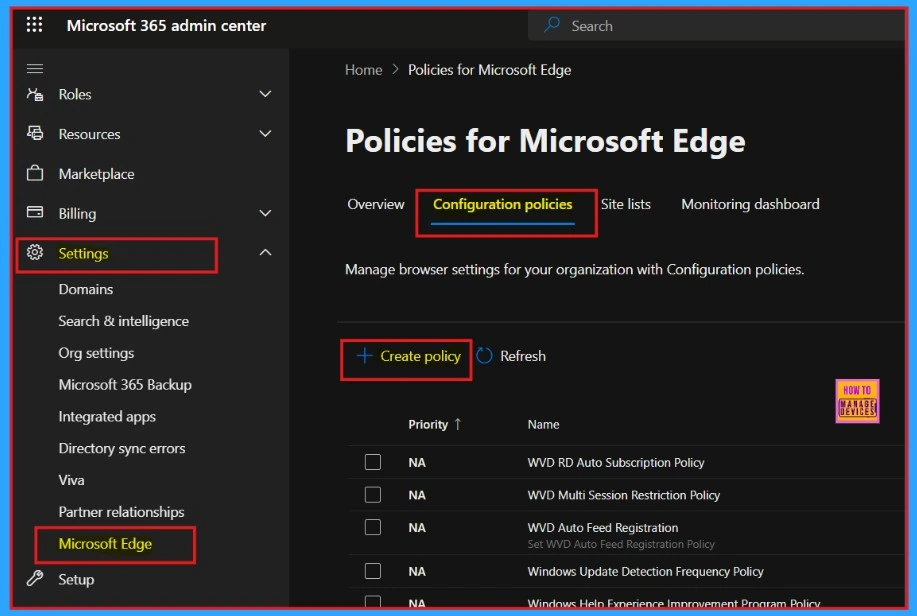
Task: Open Microsoft 365 Backup
Action: (x=125, y=384)
